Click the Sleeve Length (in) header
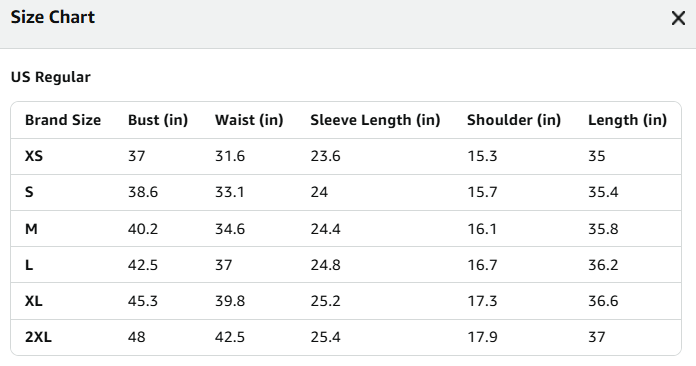 pos(375,120)
